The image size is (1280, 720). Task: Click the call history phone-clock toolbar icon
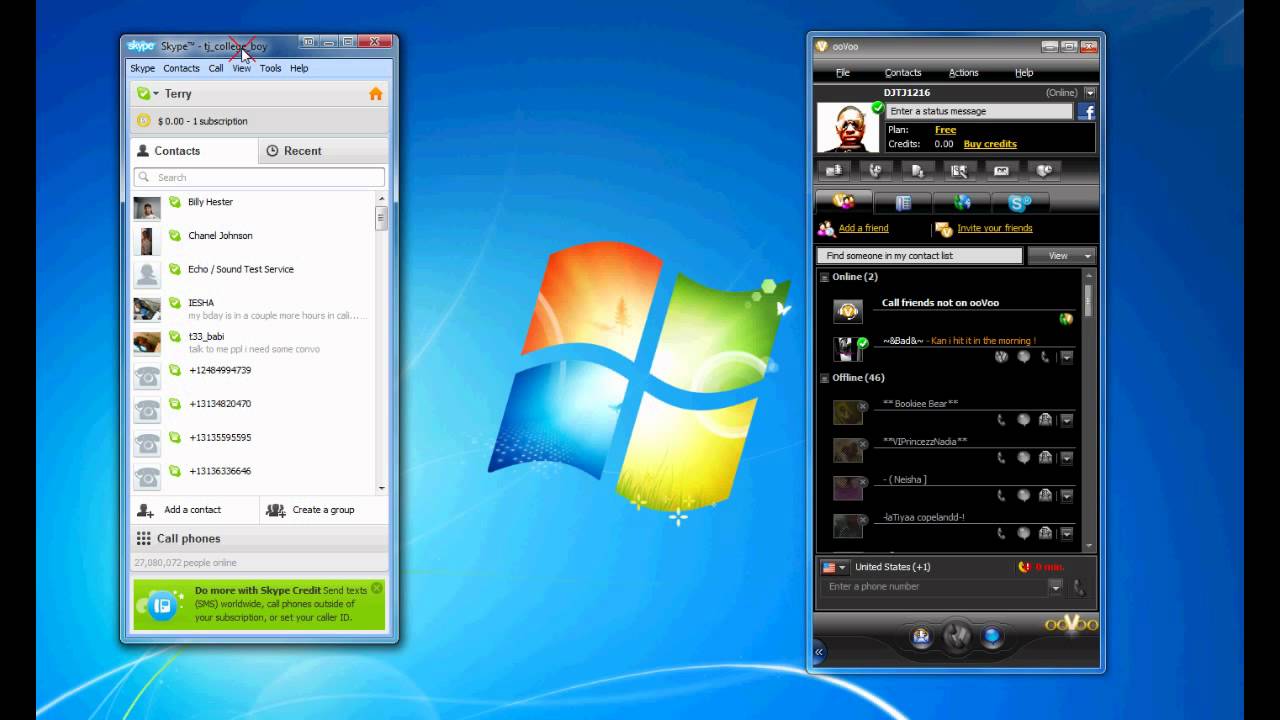coord(876,171)
